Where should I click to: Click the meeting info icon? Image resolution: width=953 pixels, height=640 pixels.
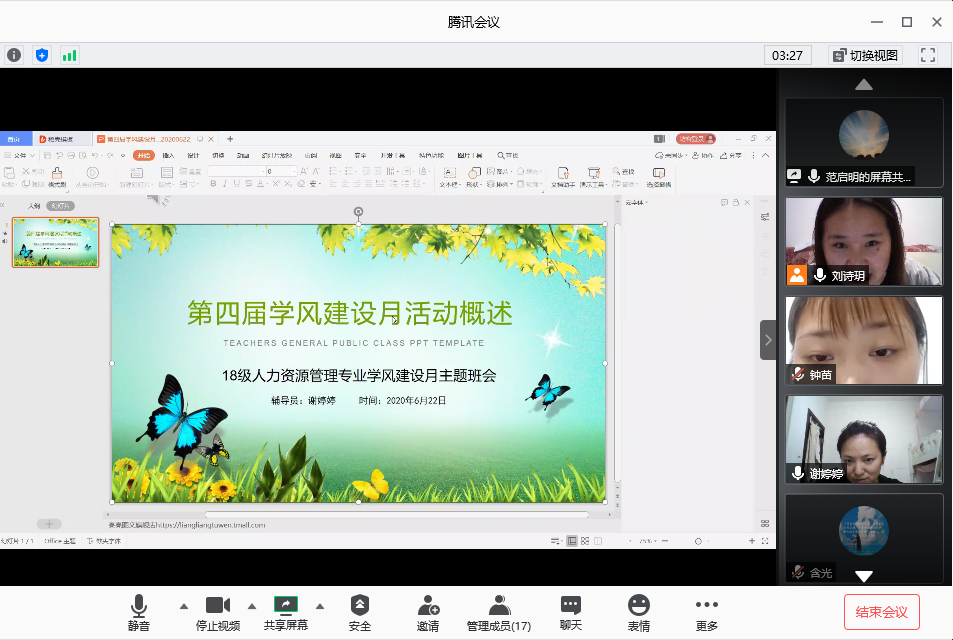(14, 55)
